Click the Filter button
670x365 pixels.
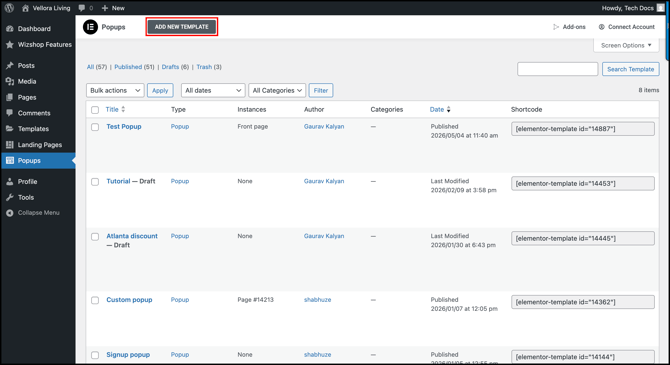pyautogui.click(x=320, y=90)
